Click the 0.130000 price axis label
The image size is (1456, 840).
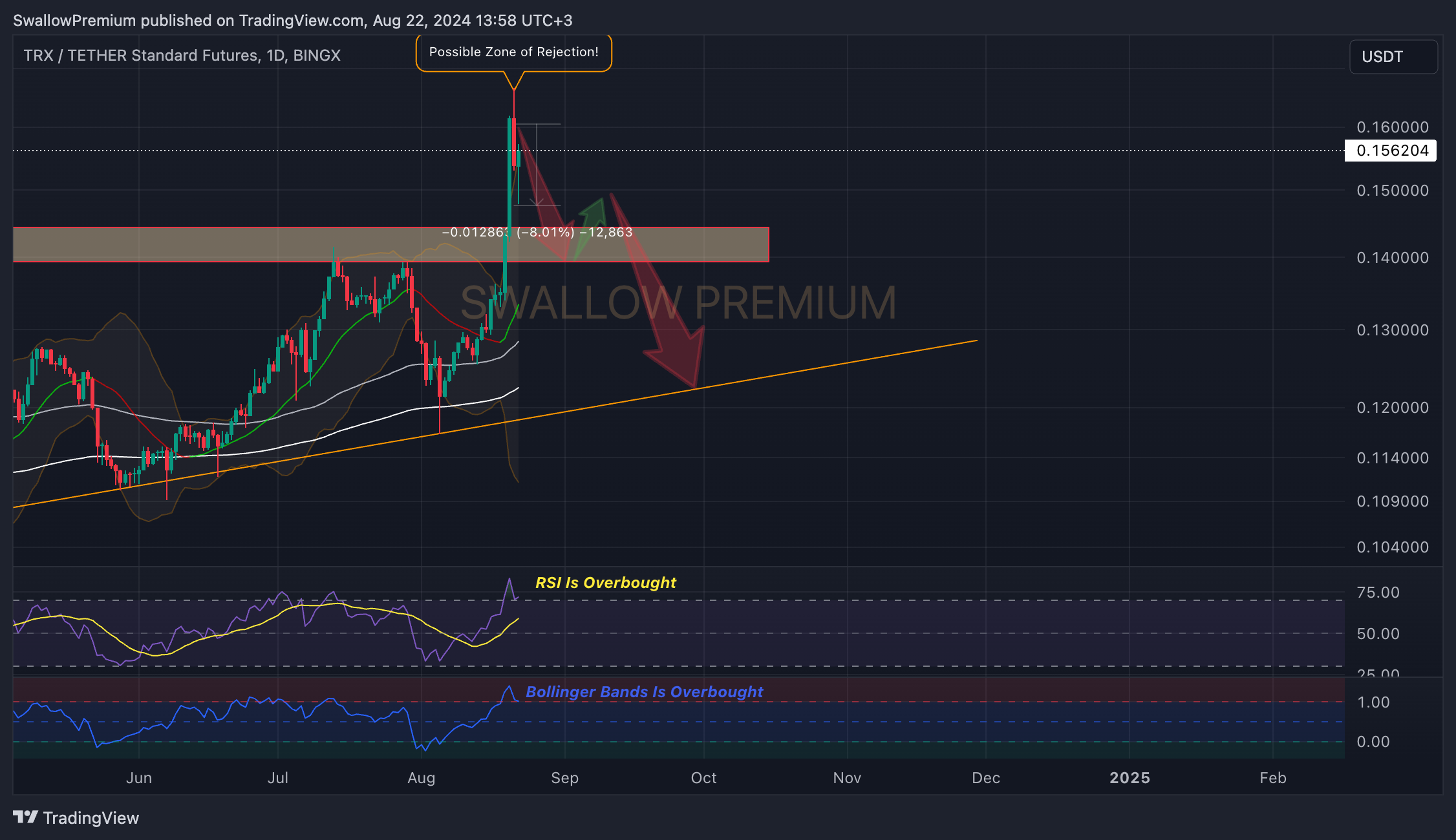1392,330
